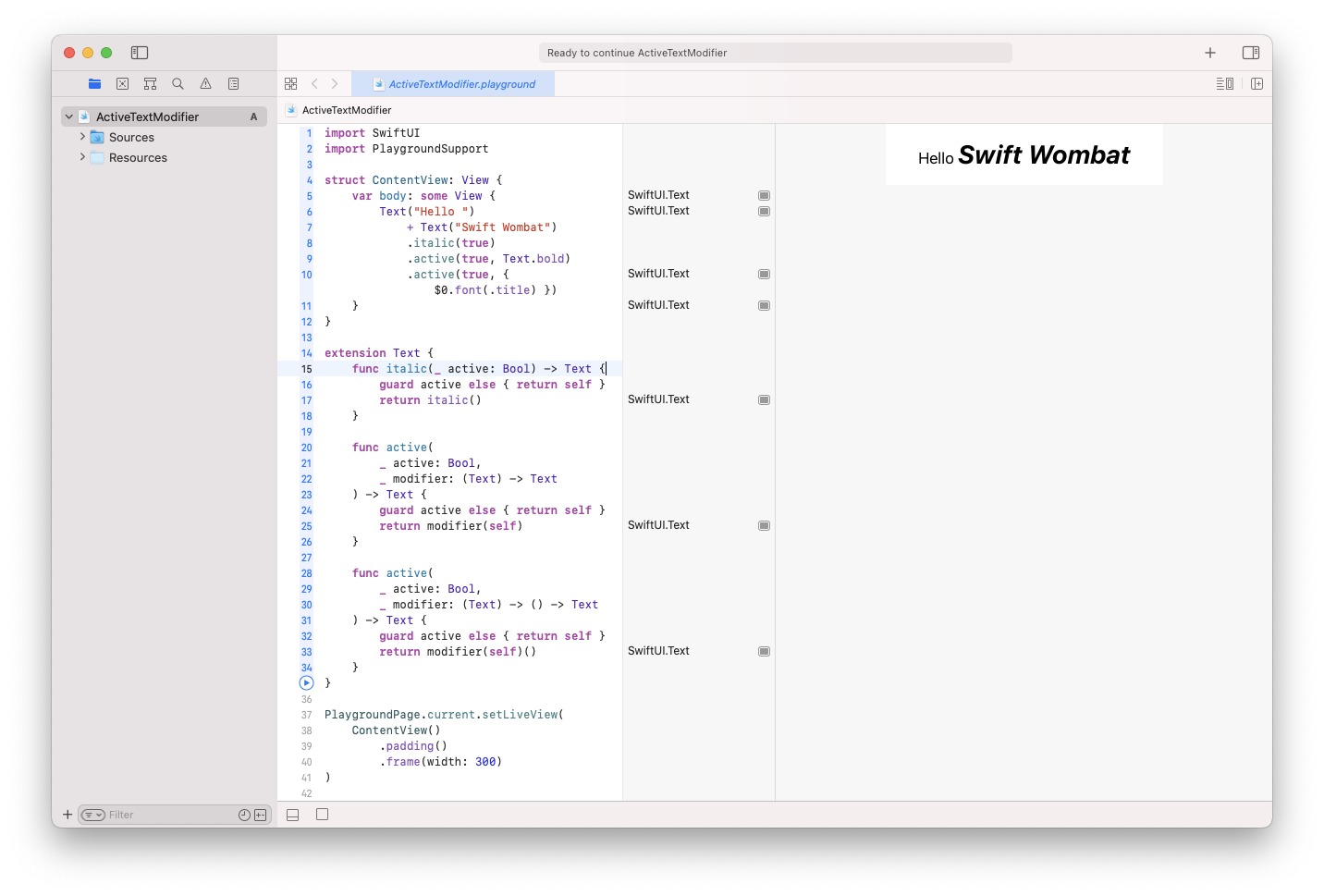Viewport: 1324px width, 896px height.
Task: Add an editor on the right
Action: [1257, 83]
